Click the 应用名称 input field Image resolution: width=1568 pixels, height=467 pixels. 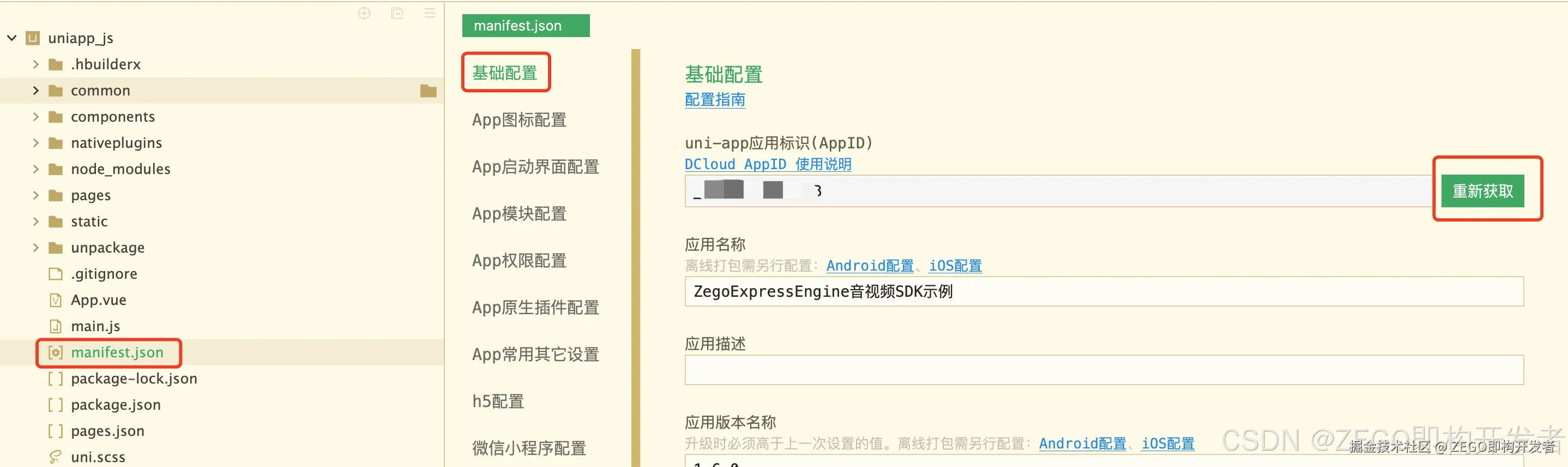1104,292
